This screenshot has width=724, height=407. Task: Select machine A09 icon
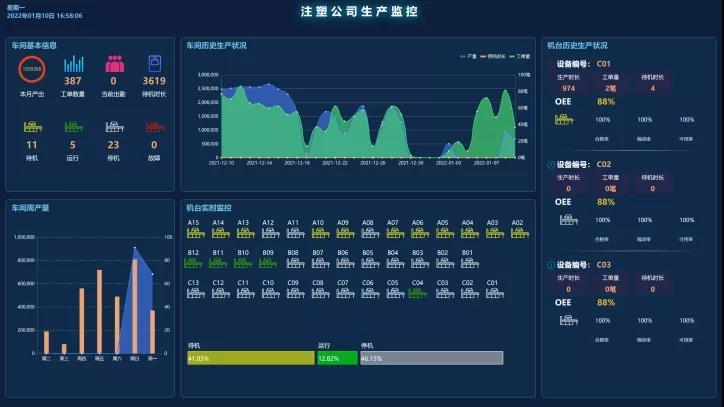pos(345,233)
